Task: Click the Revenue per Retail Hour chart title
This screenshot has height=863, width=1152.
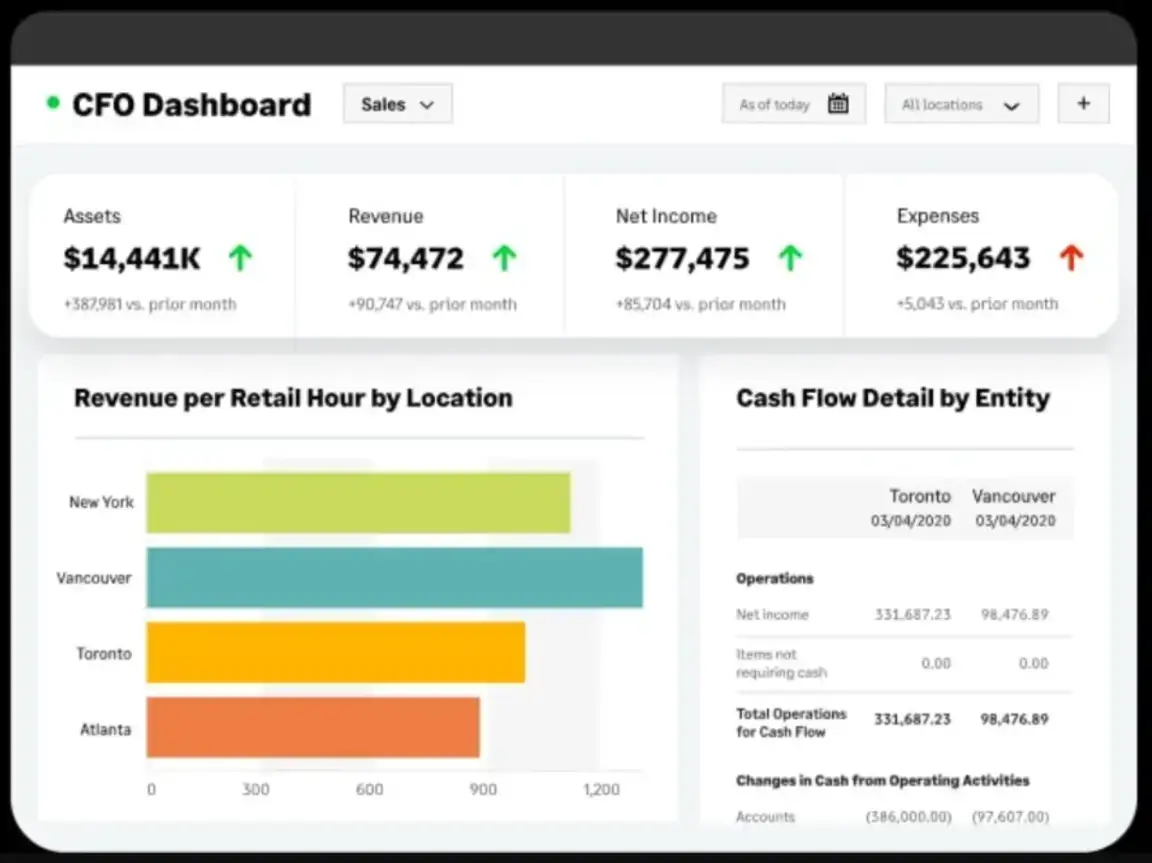Action: point(293,398)
